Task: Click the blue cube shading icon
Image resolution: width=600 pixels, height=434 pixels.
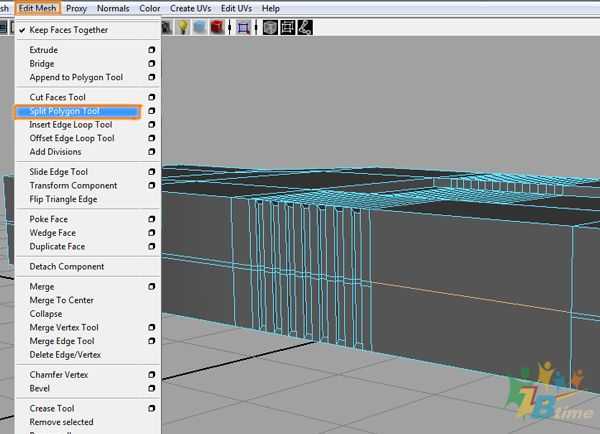Action: click(201, 27)
